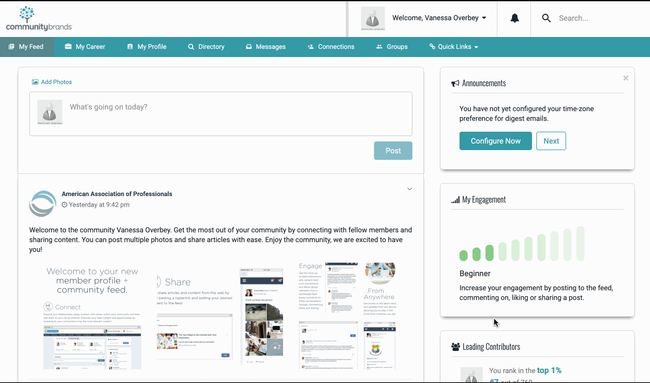Click the Announcements megaphone icon
The image size is (650, 383).
click(x=455, y=83)
